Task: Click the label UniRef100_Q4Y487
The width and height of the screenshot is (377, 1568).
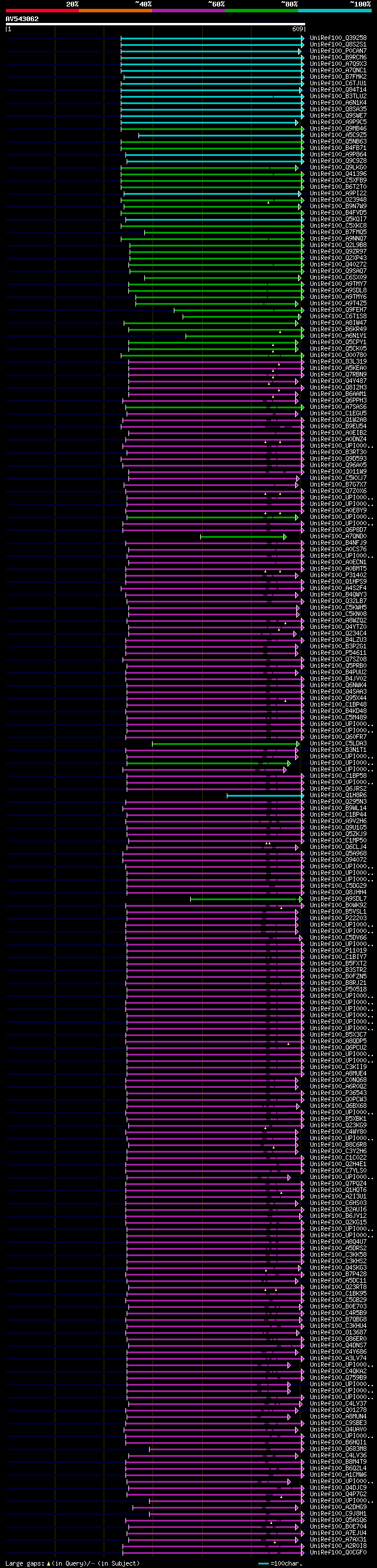Action: (x=338, y=381)
